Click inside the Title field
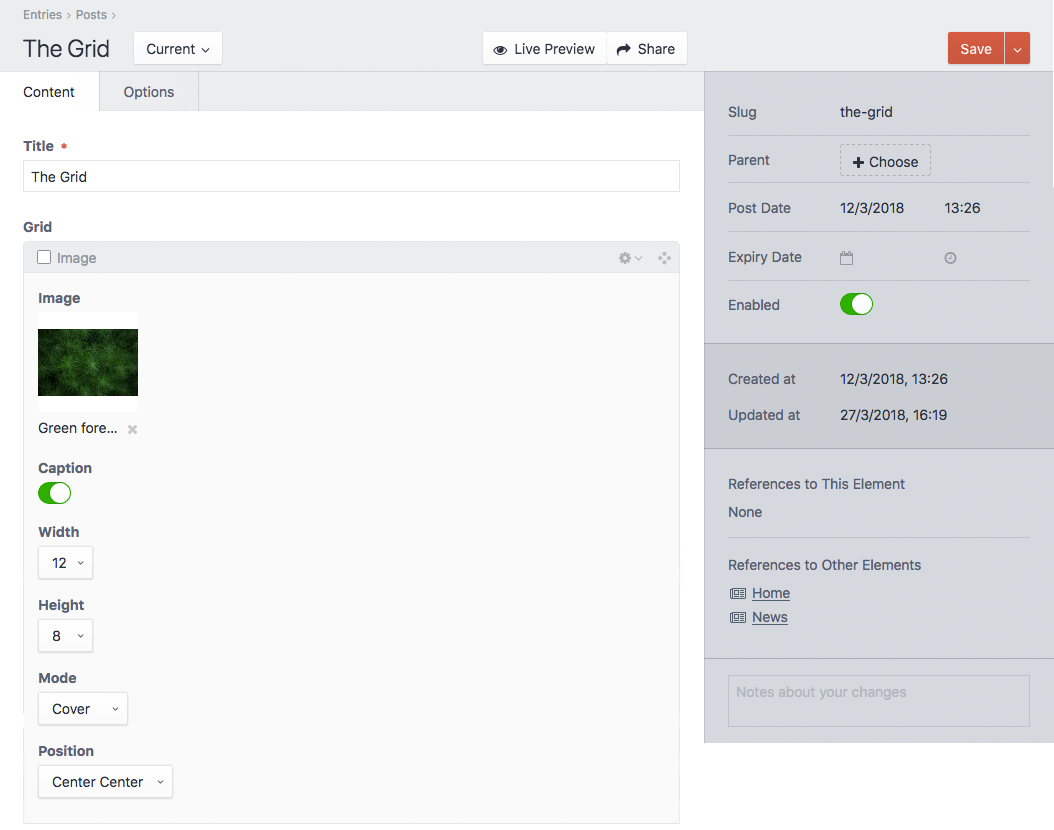The image size is (1054, 830). point(350,176)
